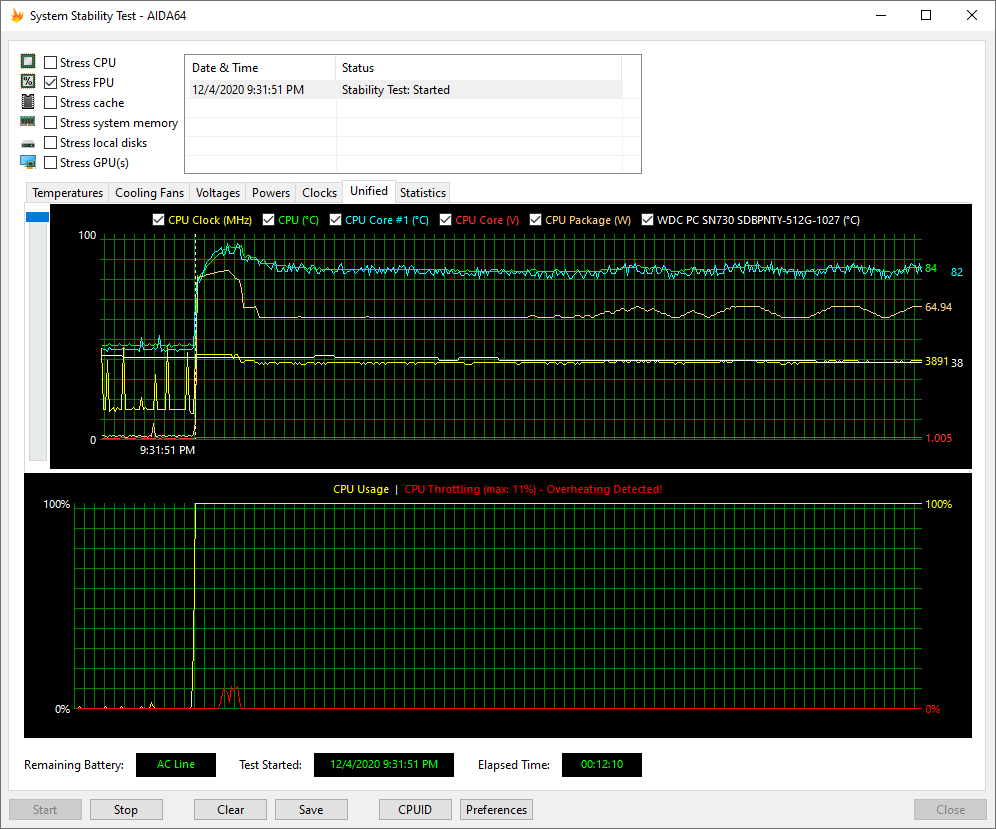Toggle CPU Package (W) graph checkbox
996x829 pixels.
(535, 220)
